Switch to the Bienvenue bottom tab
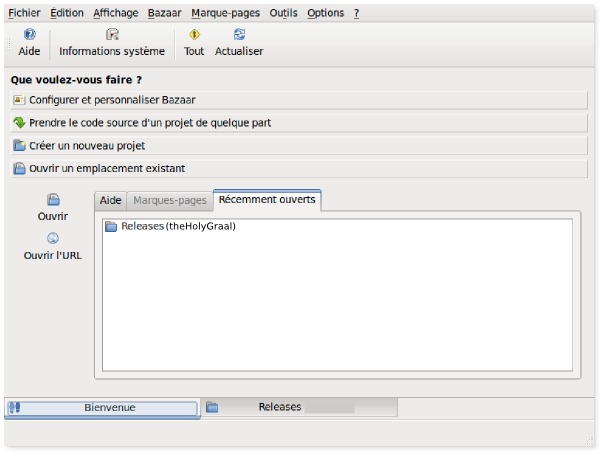601x453 pixels. [x=102, y=407]
